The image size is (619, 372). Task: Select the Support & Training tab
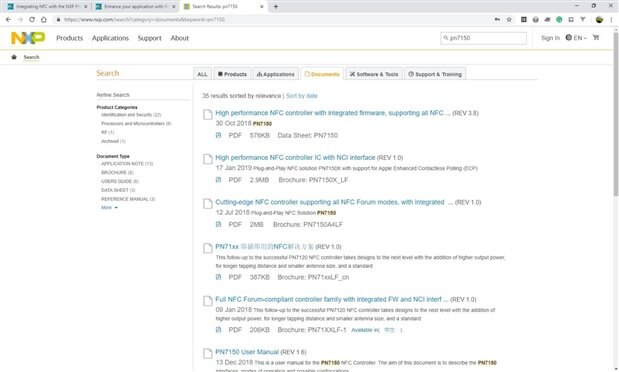[435, 74]
